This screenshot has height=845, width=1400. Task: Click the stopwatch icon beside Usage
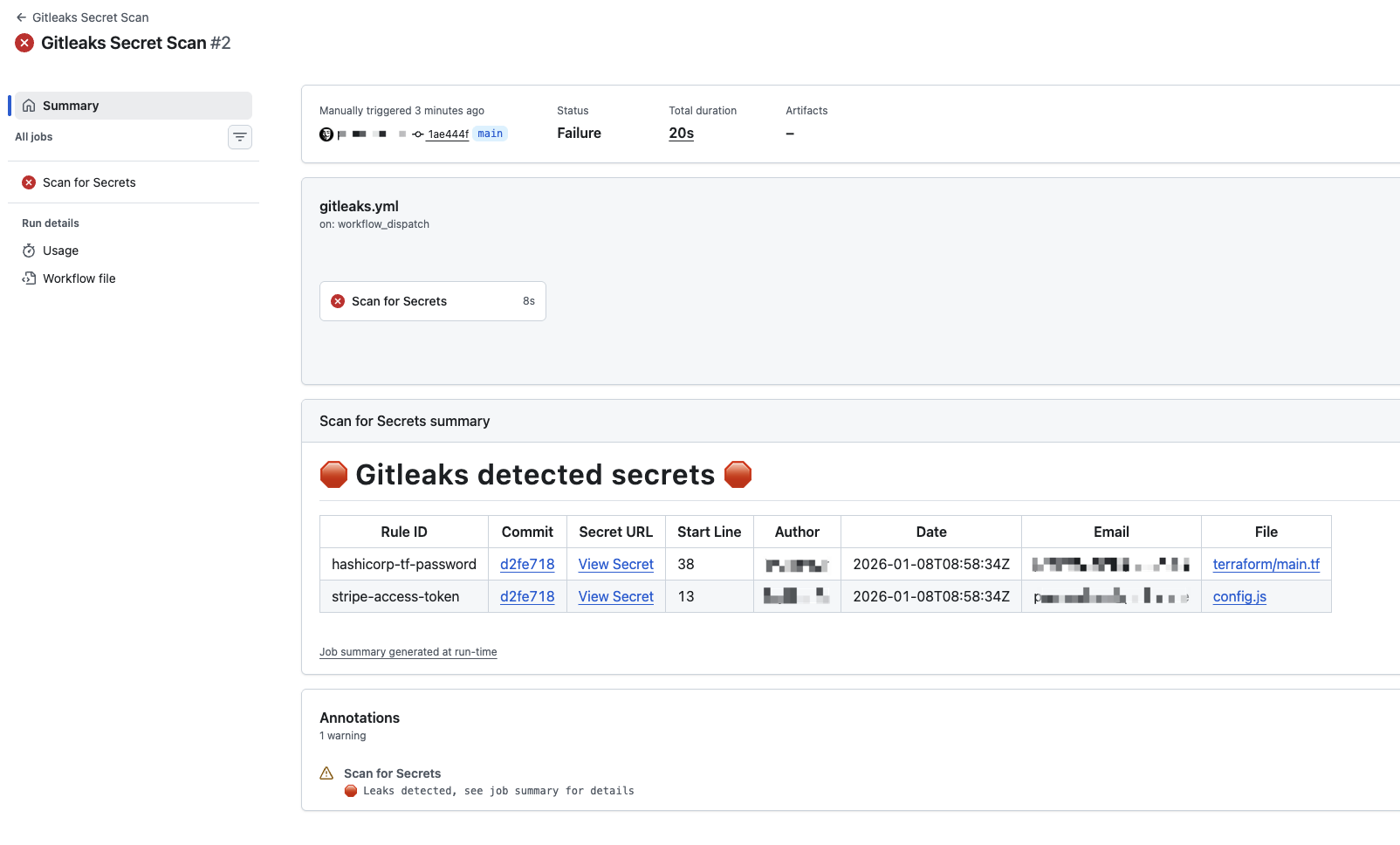coord(29,251)
